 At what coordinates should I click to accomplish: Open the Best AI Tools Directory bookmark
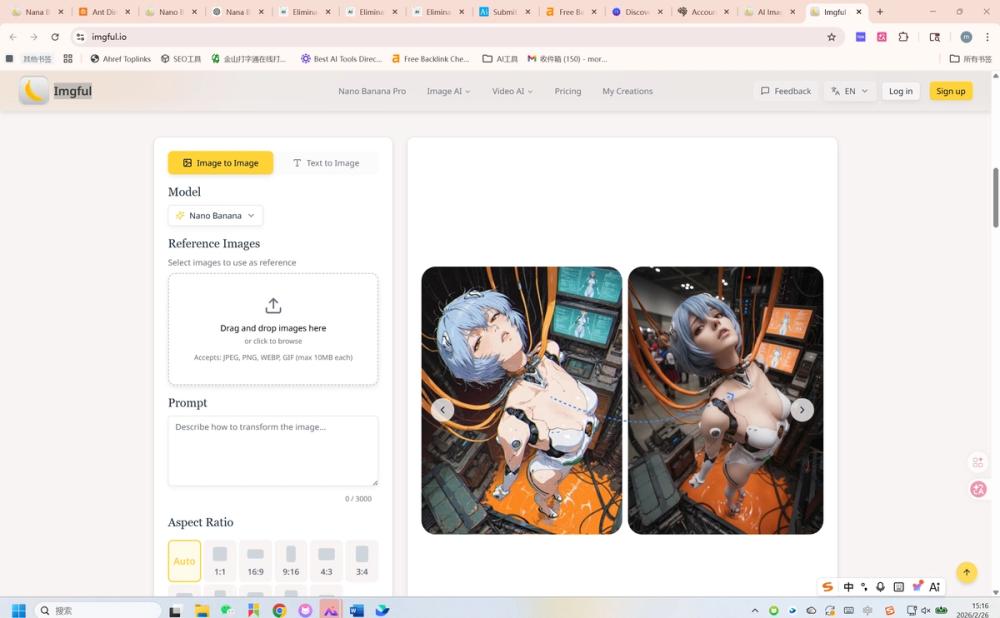(341, 59)
